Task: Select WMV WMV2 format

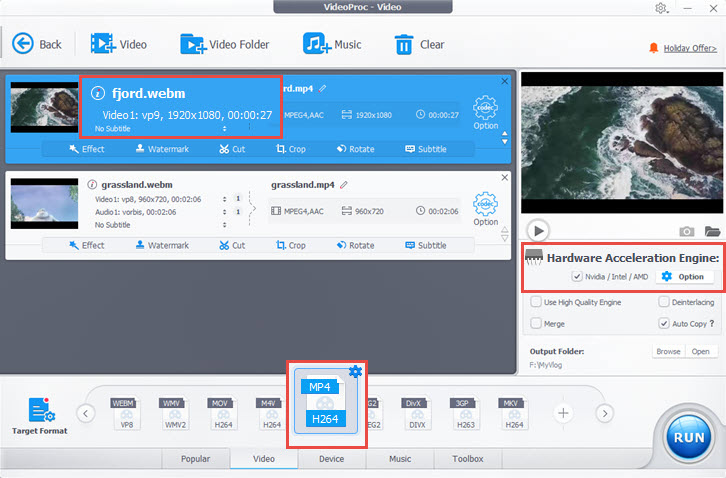Action: coord(174,413)
